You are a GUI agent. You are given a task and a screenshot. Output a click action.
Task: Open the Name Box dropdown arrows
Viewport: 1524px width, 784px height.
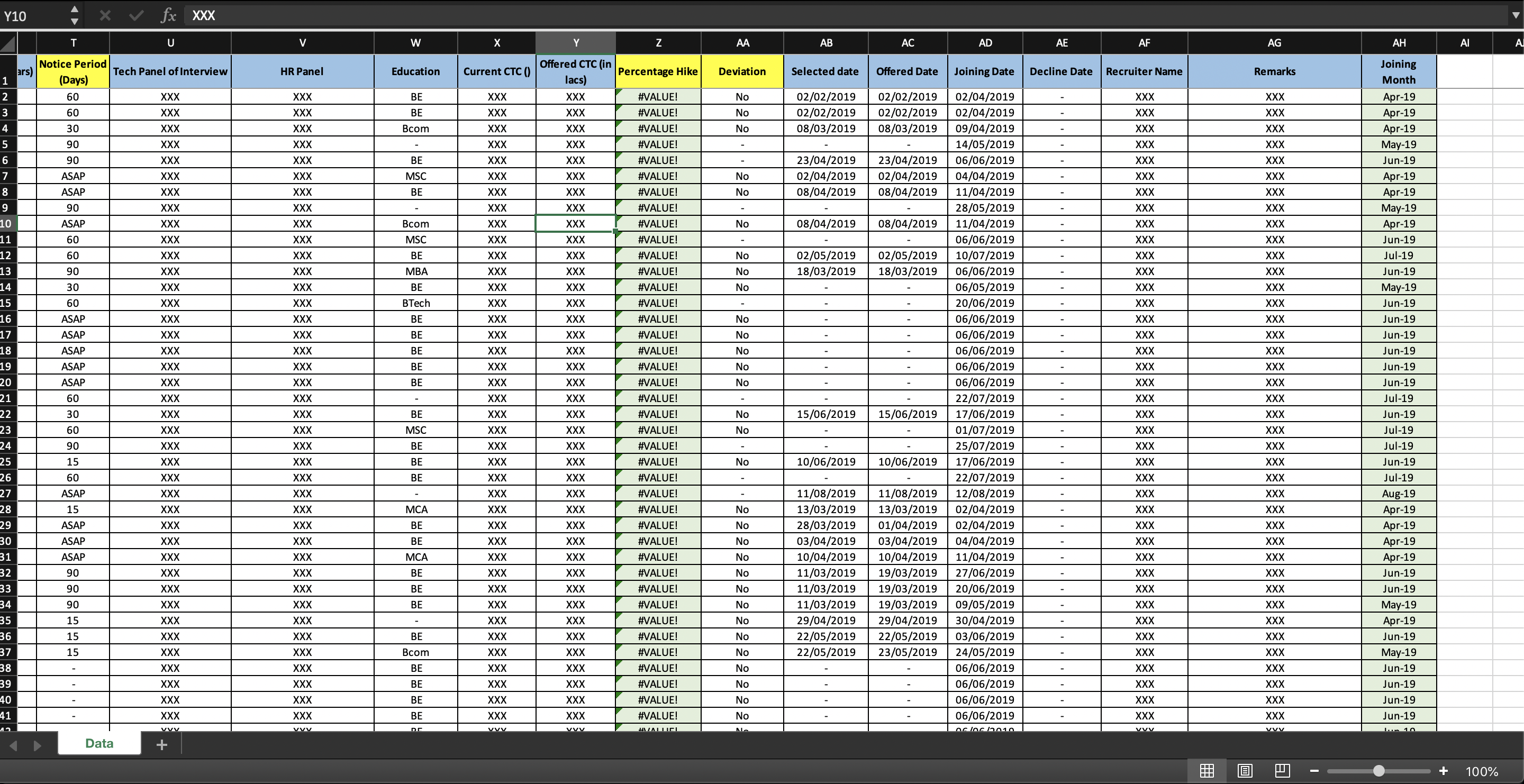75,15
